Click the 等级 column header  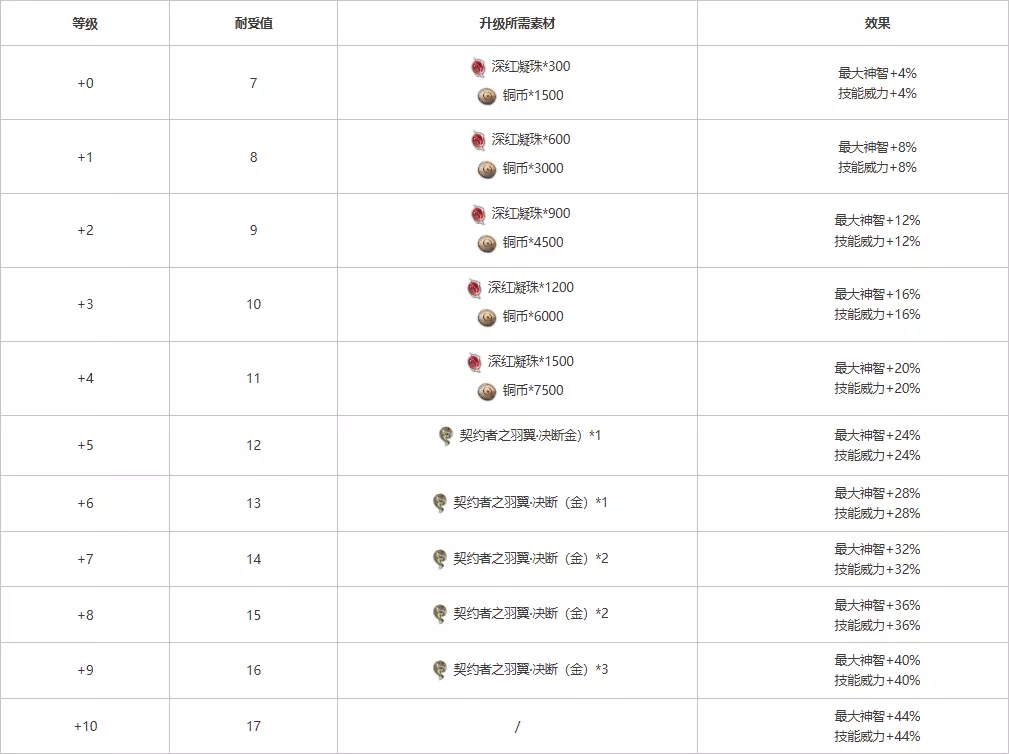point(85,23)
